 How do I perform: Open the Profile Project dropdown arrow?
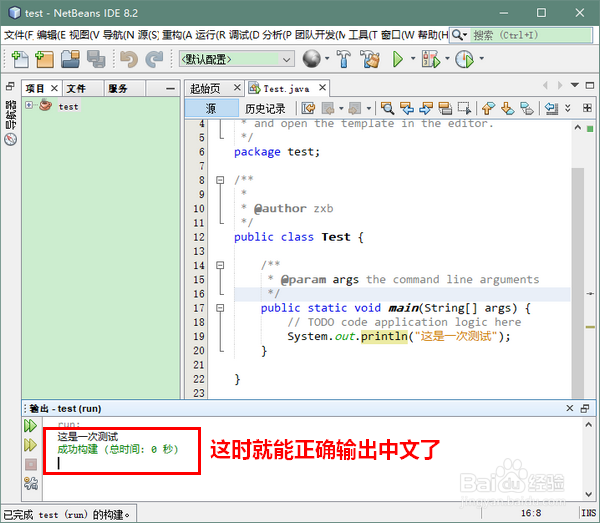click(x=481, y=59)
